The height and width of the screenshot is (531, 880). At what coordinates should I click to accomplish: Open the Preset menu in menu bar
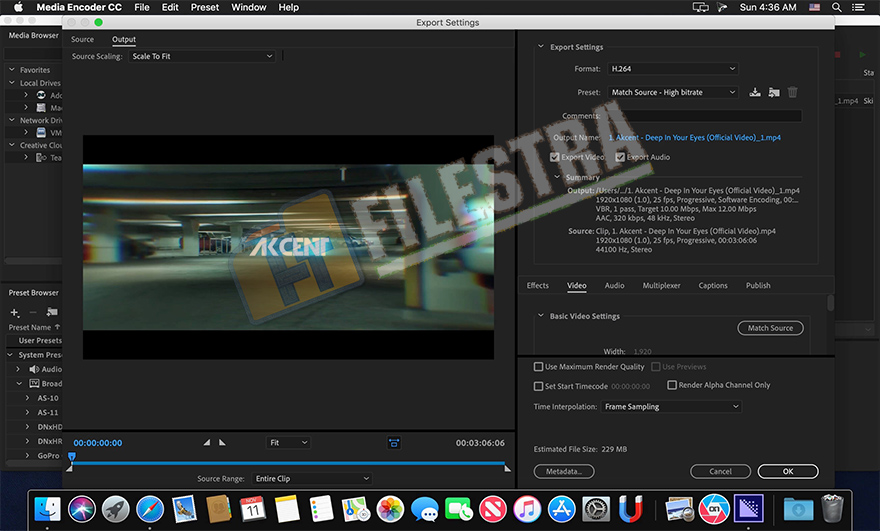[x=205, y=7]
